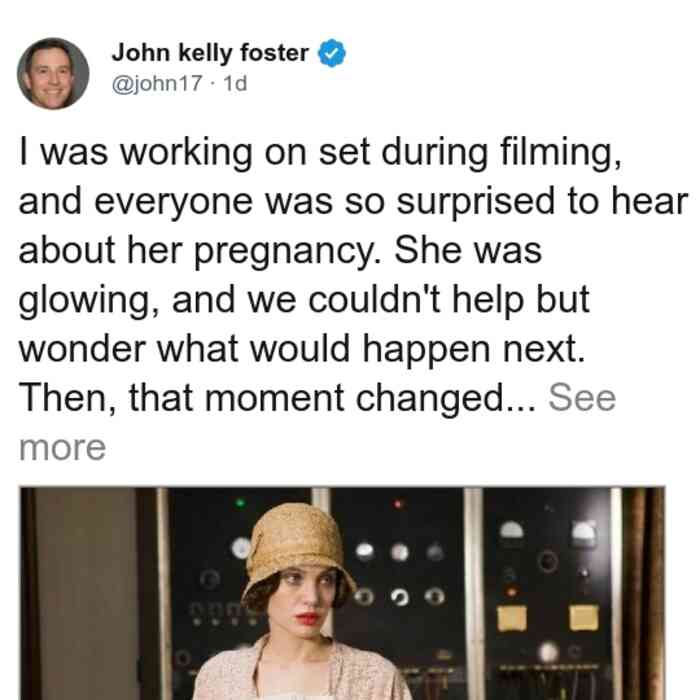Screen dimensions: 700x700
Task: Open the post via the 1d timestamp
Action: coord(235,83)
